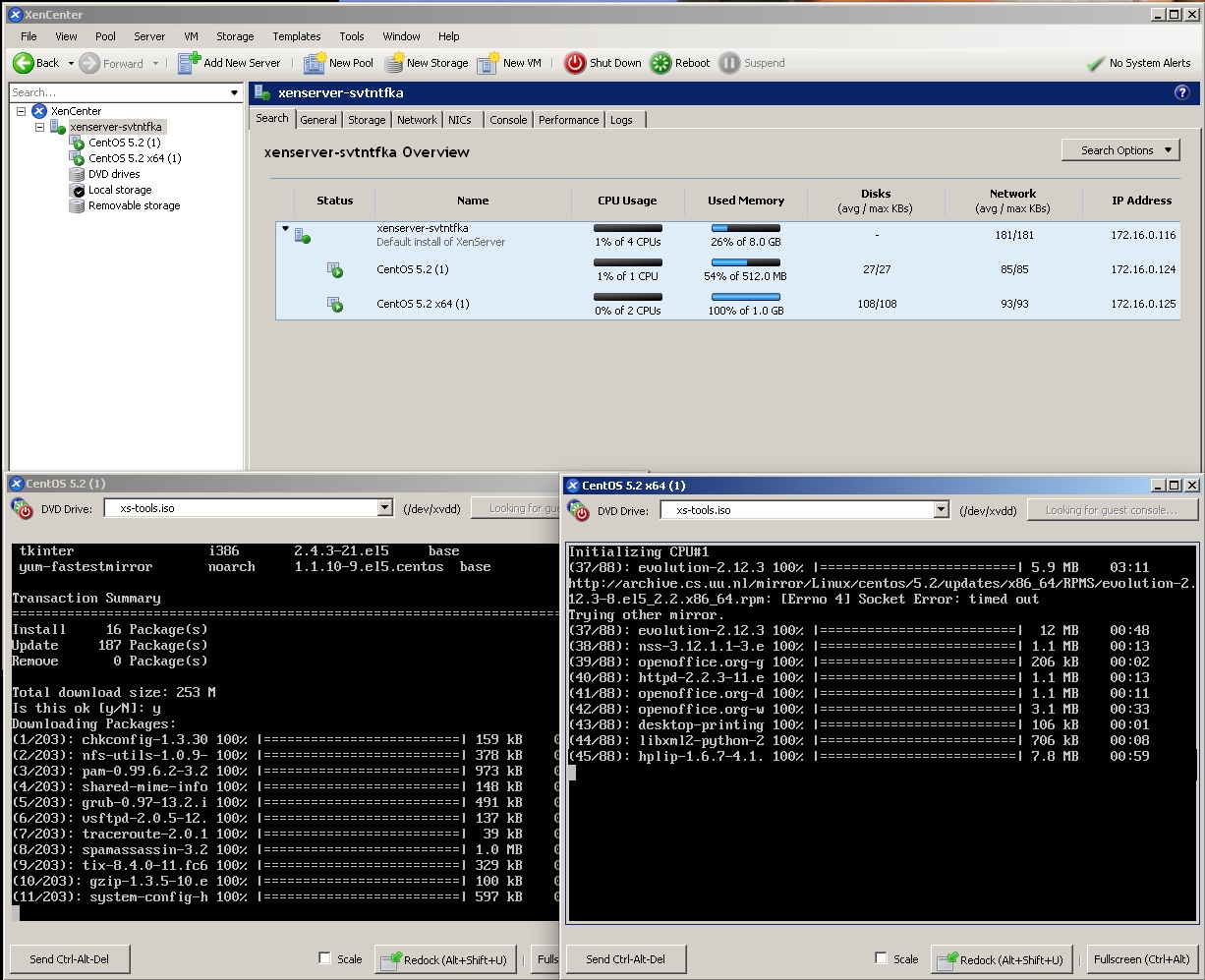Switch to the NICs tab
The image size is (1205, 980).
[460, 120]
